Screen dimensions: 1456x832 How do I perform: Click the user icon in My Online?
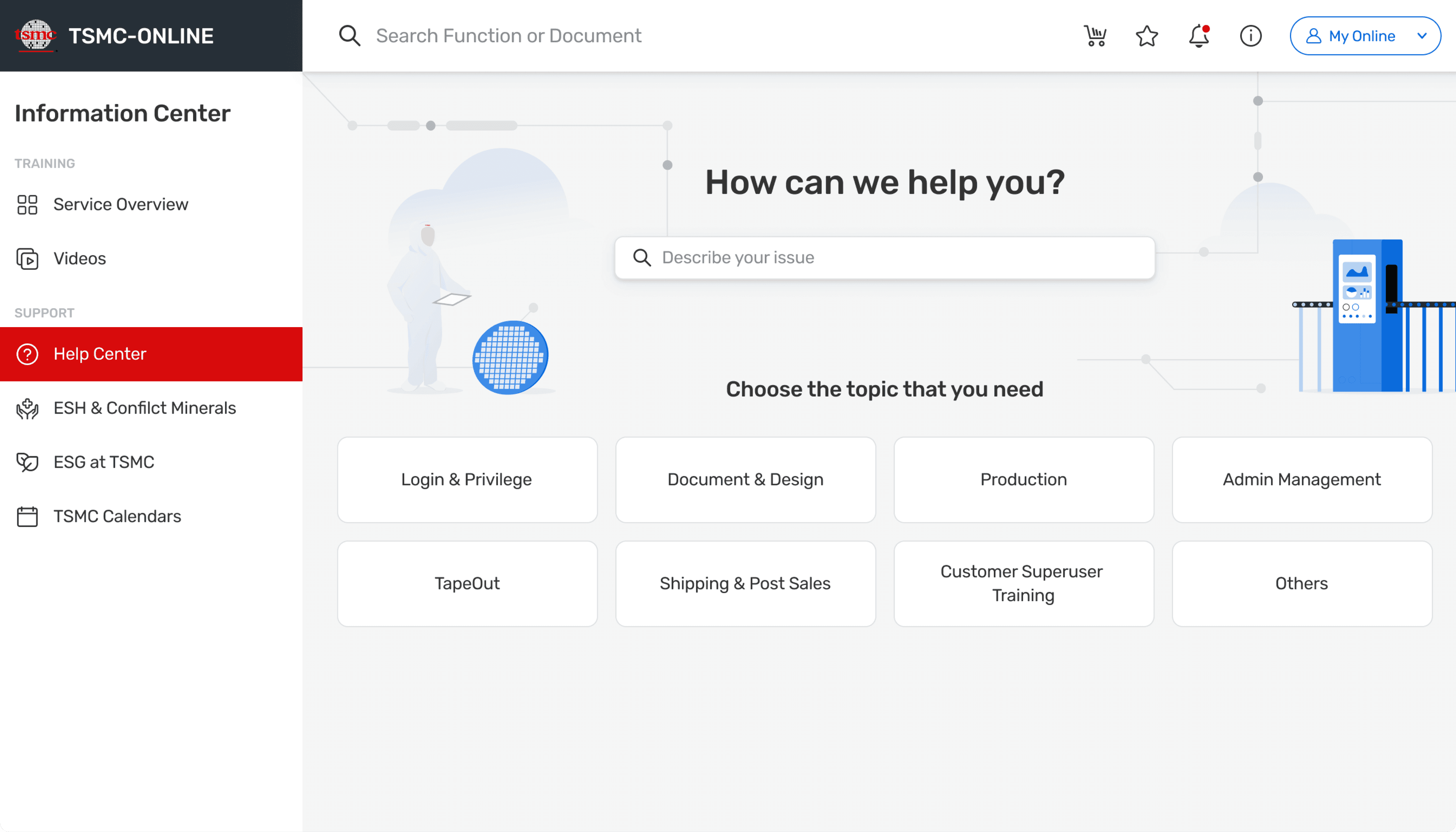1314,36
